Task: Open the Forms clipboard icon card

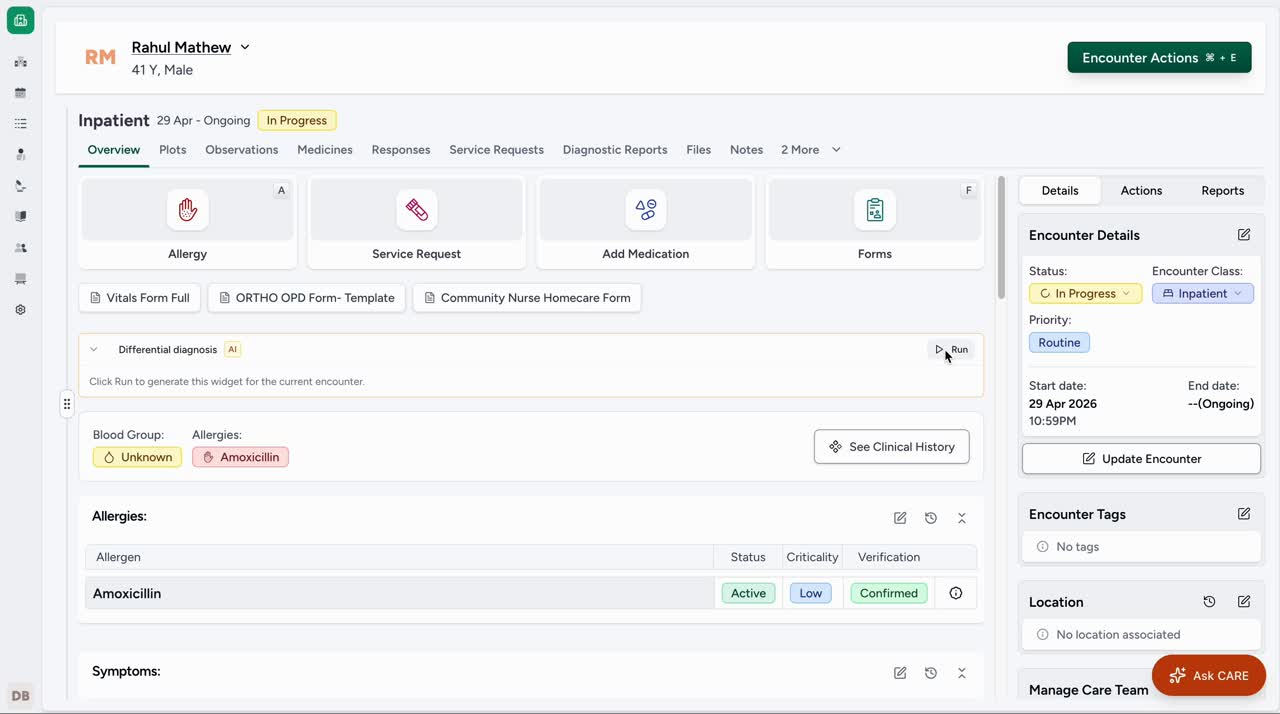Action: click(x=875, y=210)
